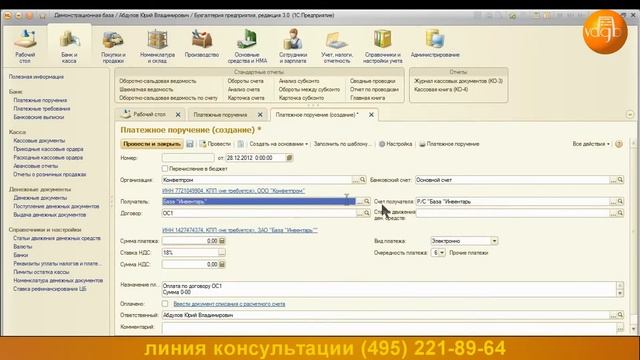Click the magnifier icon next to Организация
The height and width of the screenshot is (360, 640).
tap(362, 180)
